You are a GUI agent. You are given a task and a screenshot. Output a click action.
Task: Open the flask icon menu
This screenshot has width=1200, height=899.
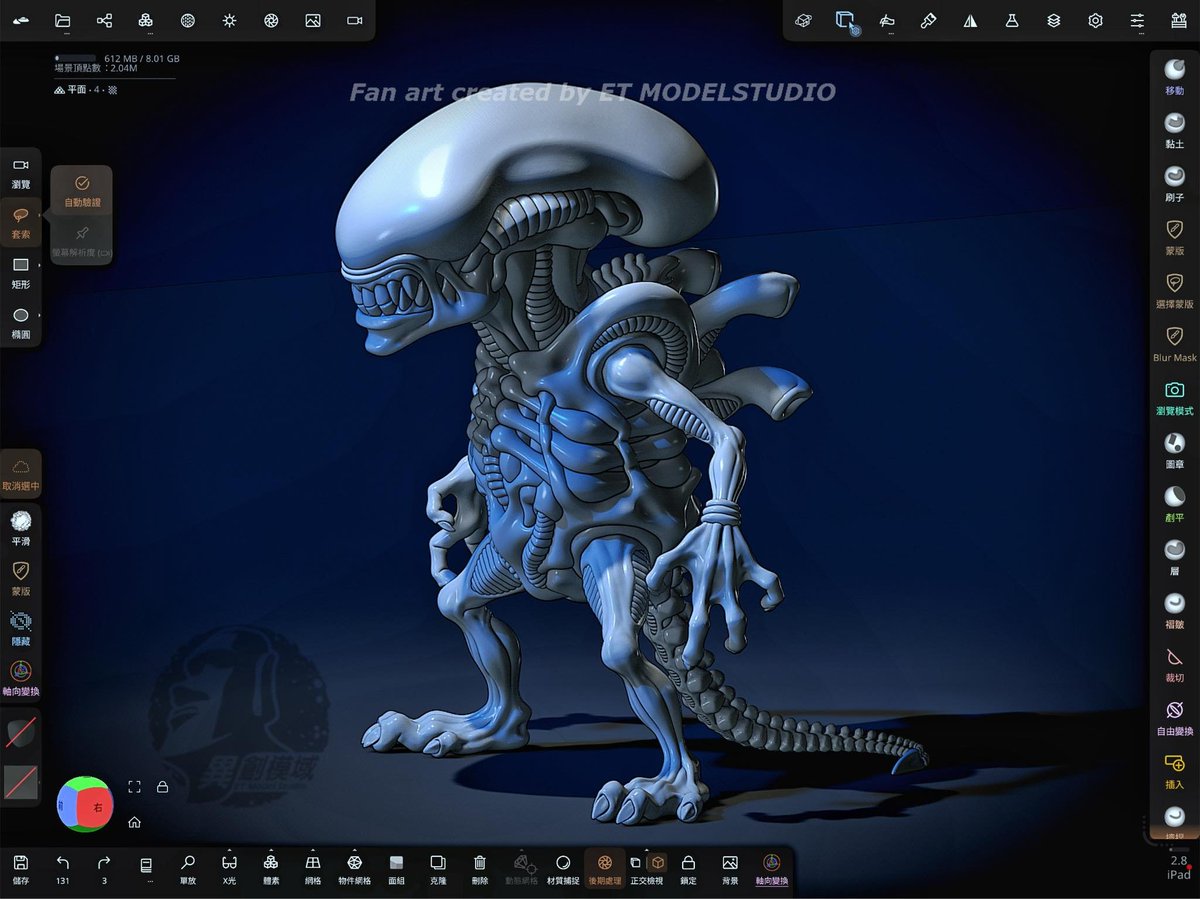(x=1012, y=20)
